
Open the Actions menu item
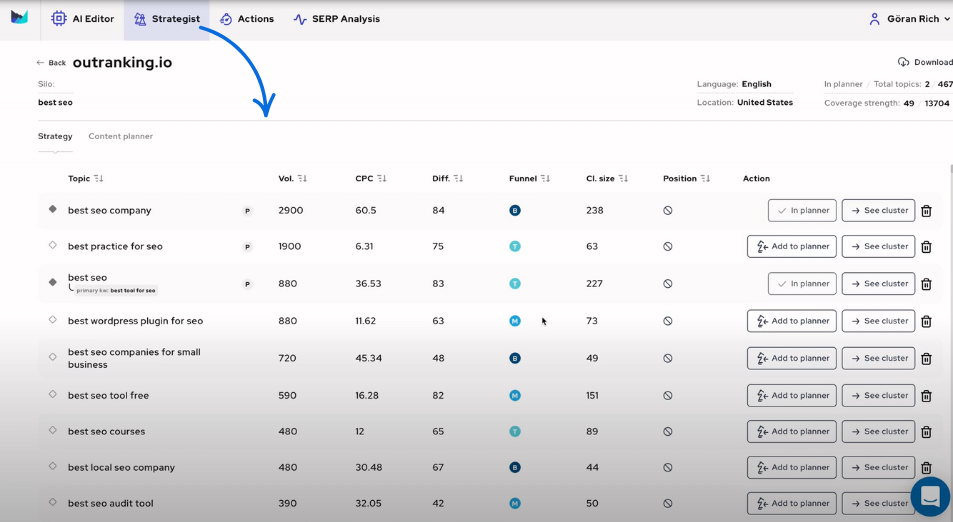[x=247, y=19]
